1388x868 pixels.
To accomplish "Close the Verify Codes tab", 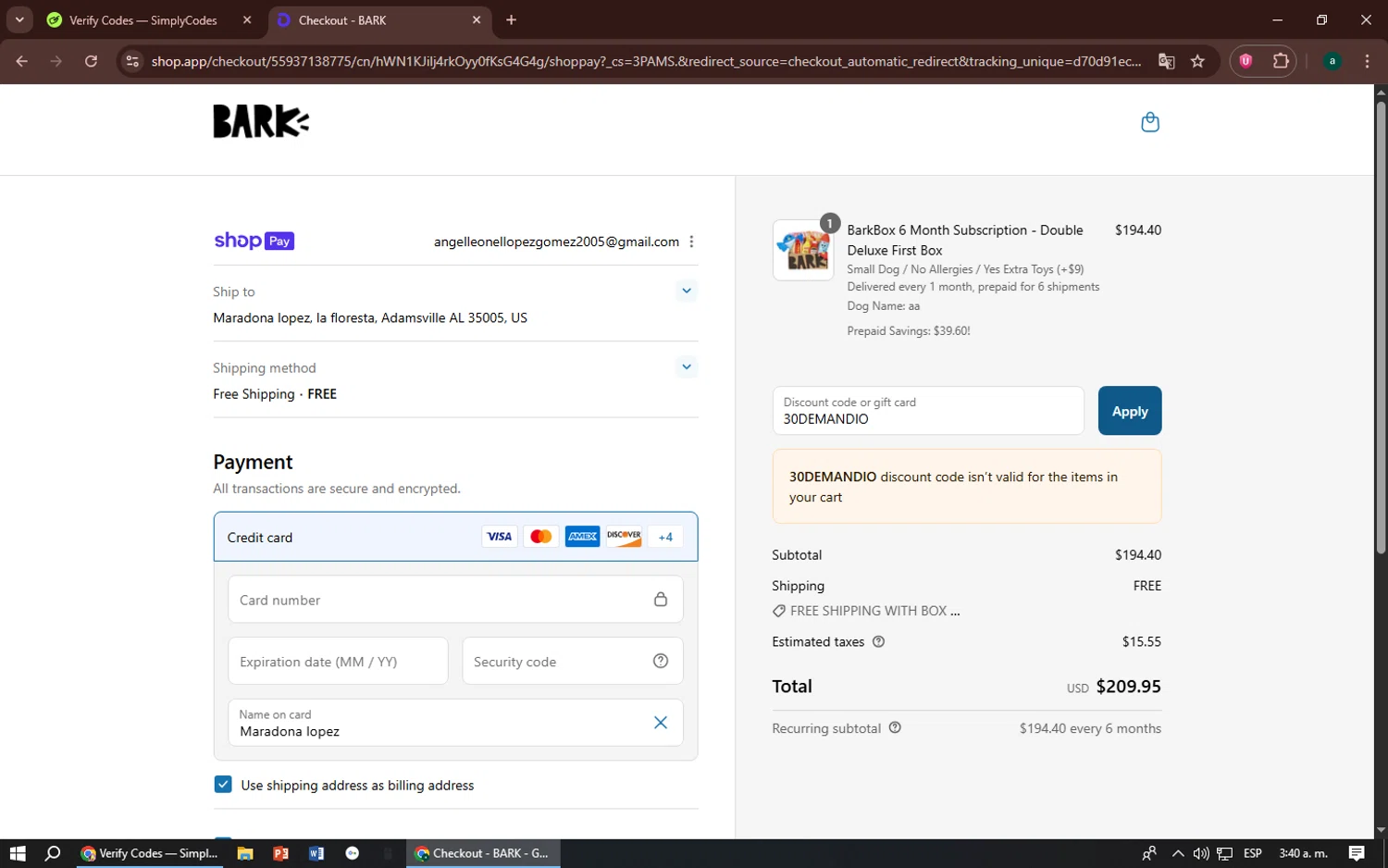I will click(247, 19).
